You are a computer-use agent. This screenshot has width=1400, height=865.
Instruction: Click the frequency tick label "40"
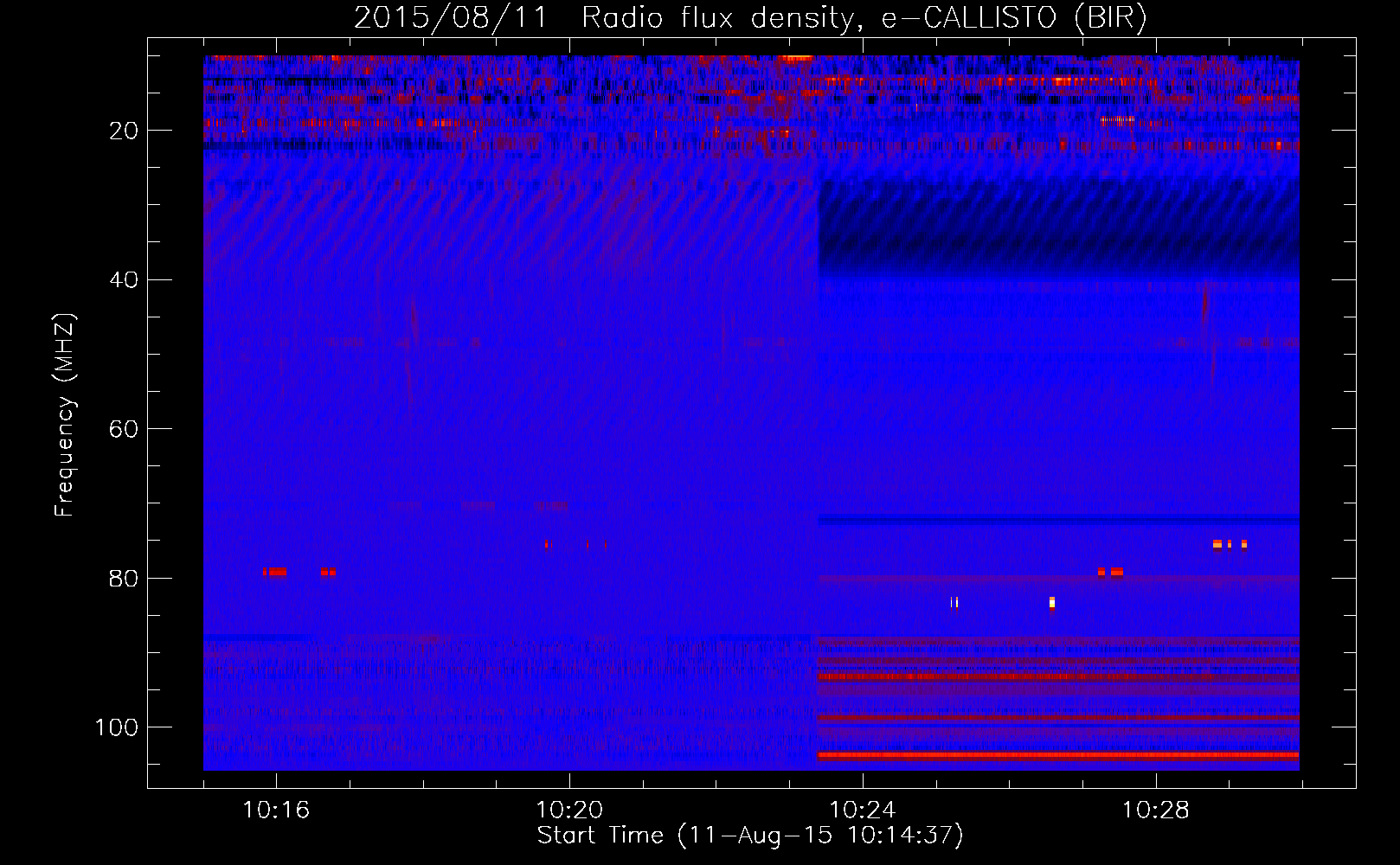(x=124, y=280)
